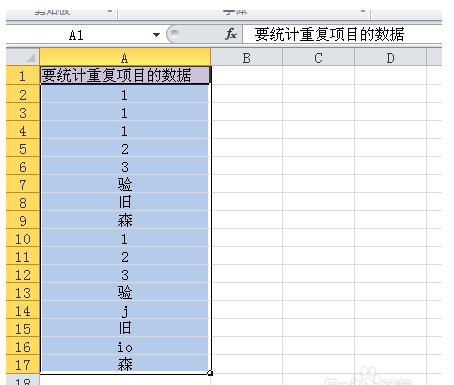This screenshot has height=385, width=454.
Task: Select row 7 header
Action: tap(23, 184)
